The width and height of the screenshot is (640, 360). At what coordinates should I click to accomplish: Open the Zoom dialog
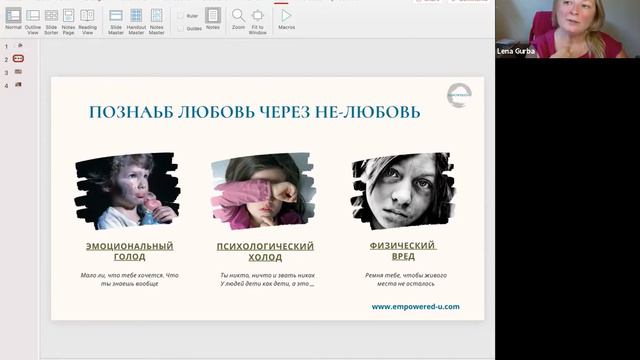[x=238, y=19]
